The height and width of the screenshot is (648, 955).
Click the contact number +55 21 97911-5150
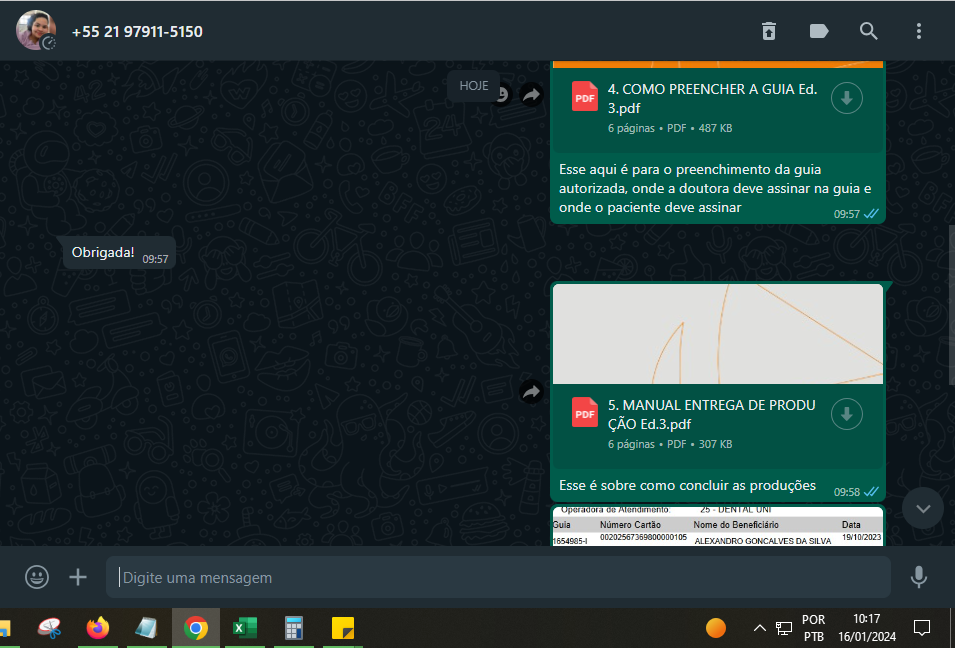click(x=137, y=32)
